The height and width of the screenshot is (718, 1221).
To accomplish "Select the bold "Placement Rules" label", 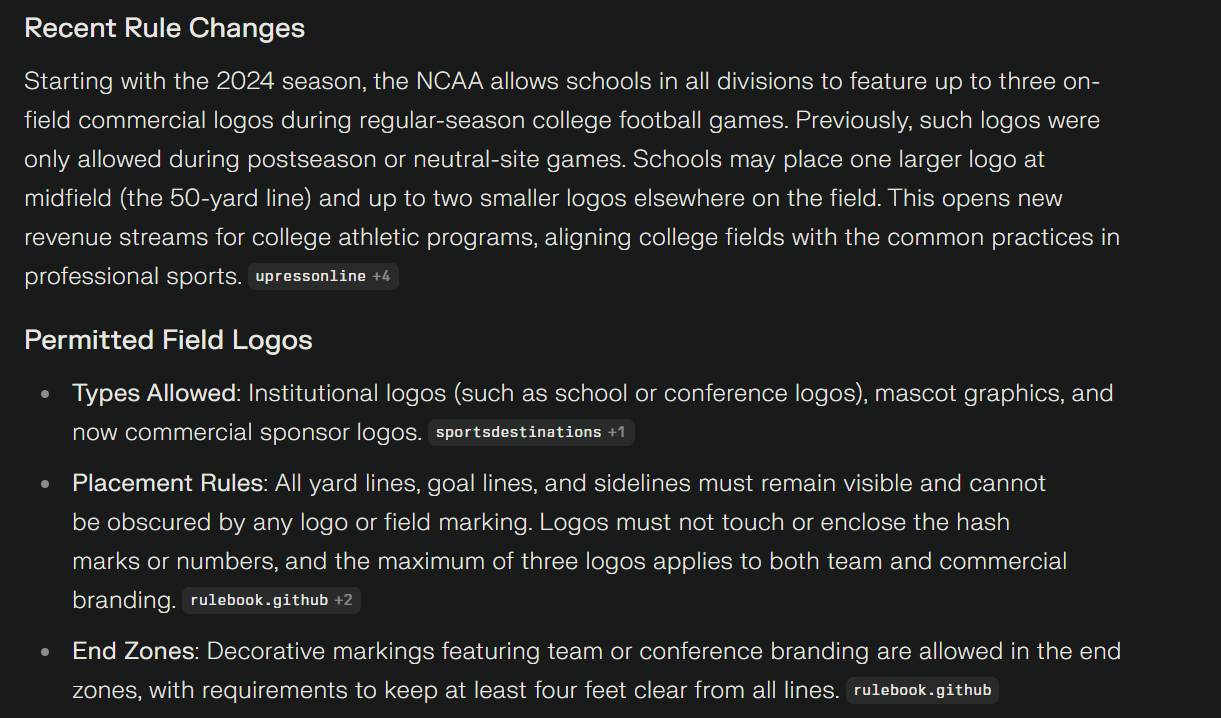I will [168, 484].
